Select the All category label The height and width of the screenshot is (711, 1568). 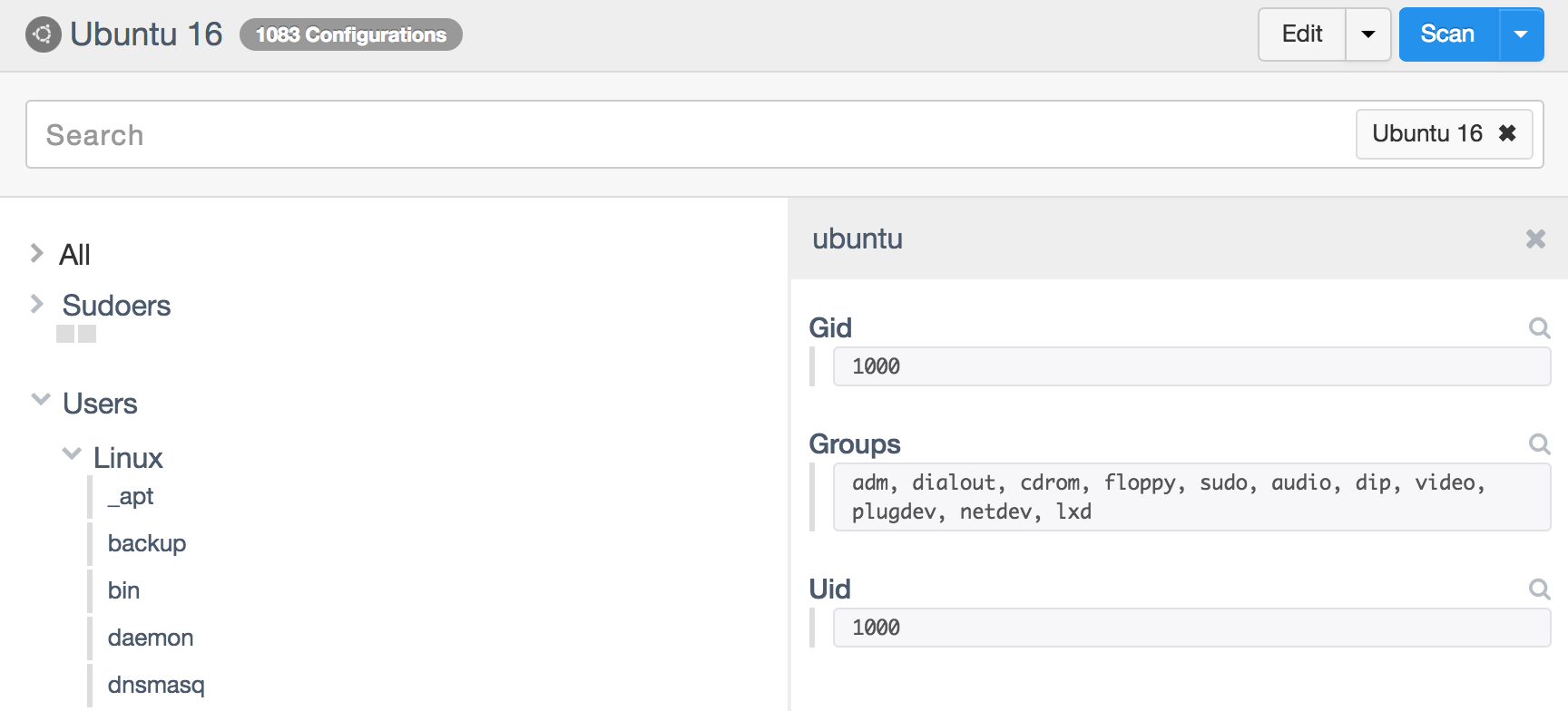[x=74, y=255]
